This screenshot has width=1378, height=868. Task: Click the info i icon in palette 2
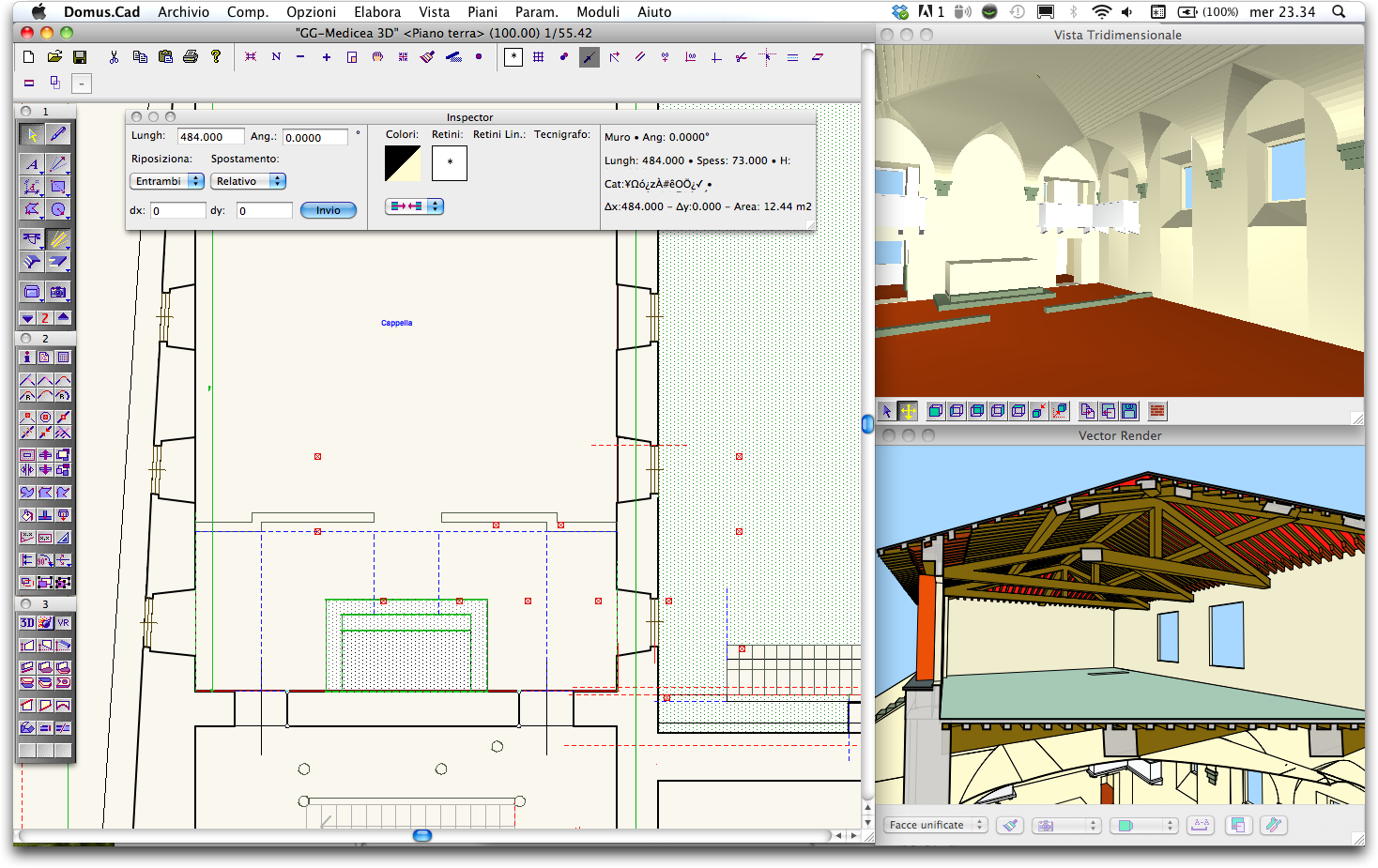click(27, 358)
